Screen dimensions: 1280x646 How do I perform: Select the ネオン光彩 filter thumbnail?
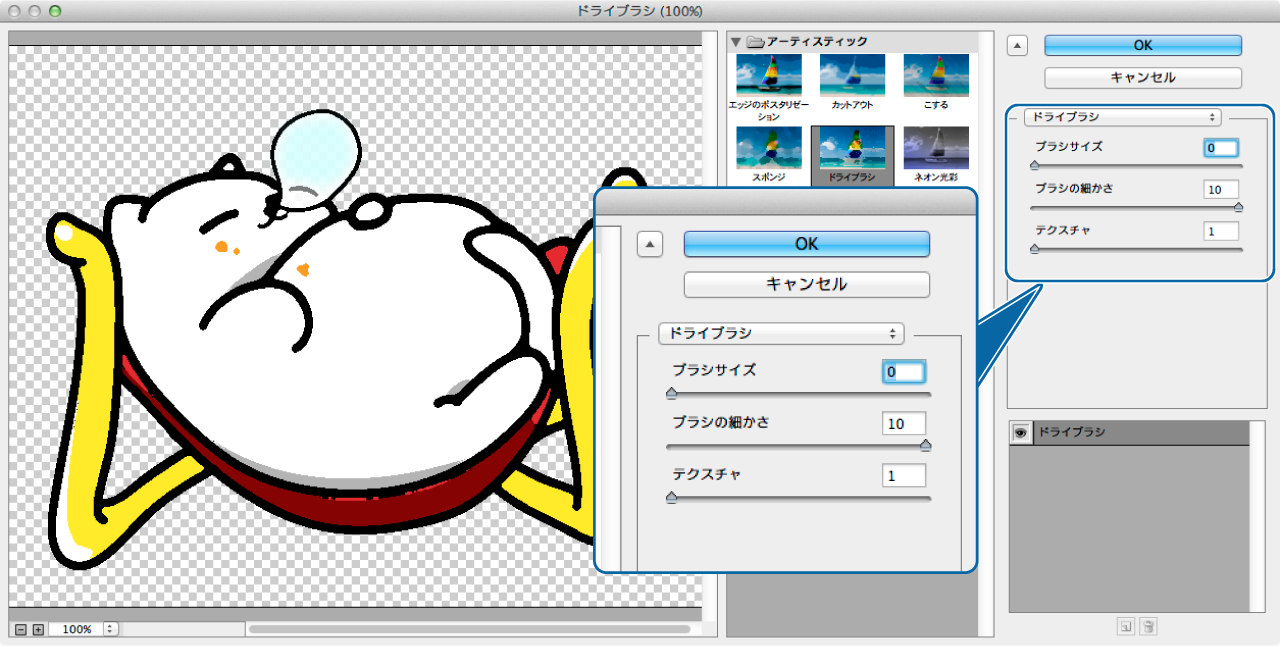point(936,148)
